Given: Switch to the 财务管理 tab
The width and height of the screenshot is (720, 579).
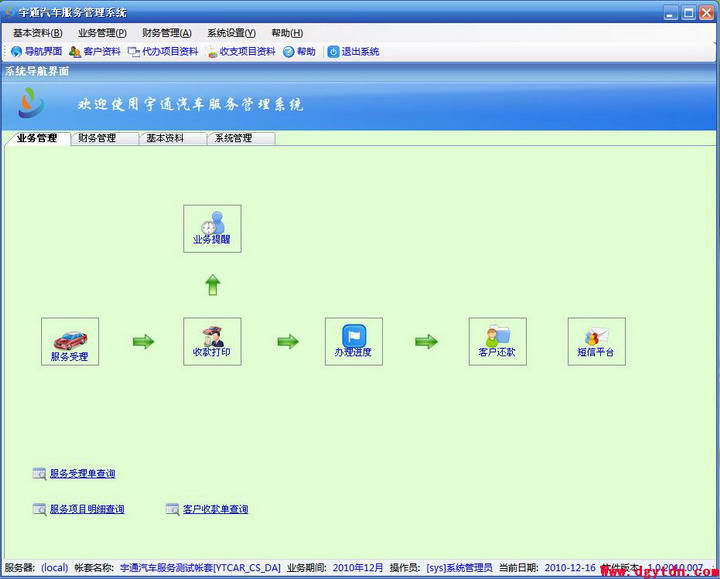Looking at the screenshot, I should (x=105, y=138).
